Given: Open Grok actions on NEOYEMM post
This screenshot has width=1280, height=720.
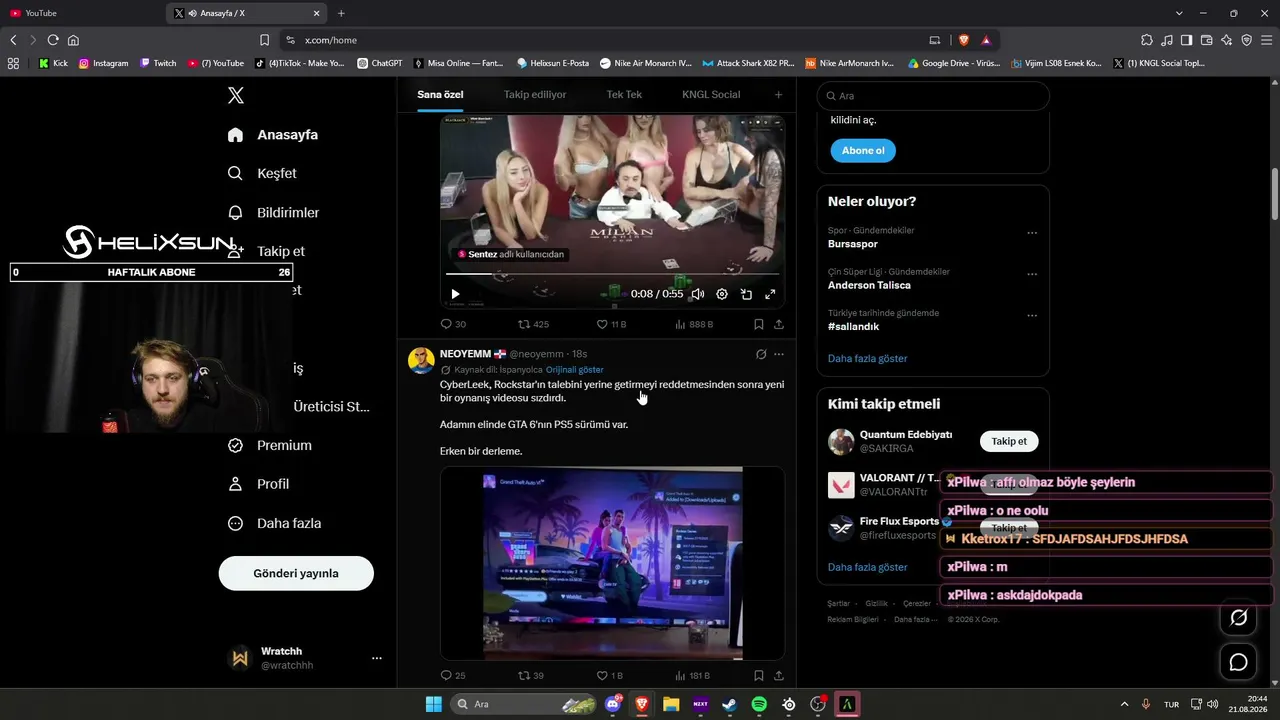Looking at the screenshot, I should pyautogui.click(x=761, y=354).
